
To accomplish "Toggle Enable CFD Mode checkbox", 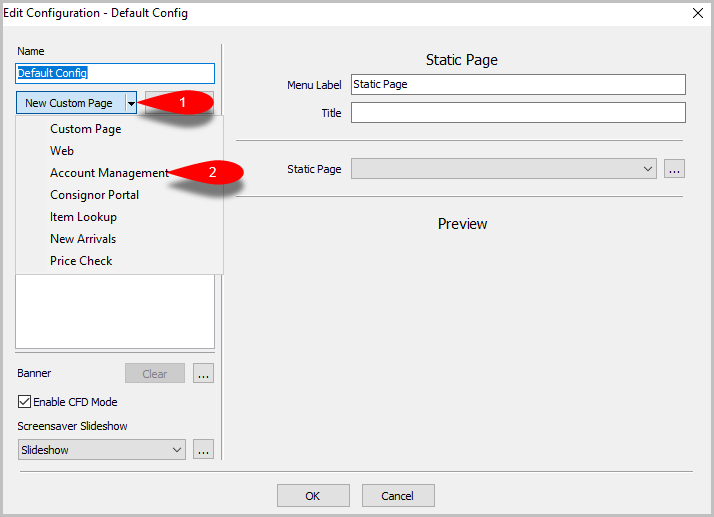I will [24, 402].
